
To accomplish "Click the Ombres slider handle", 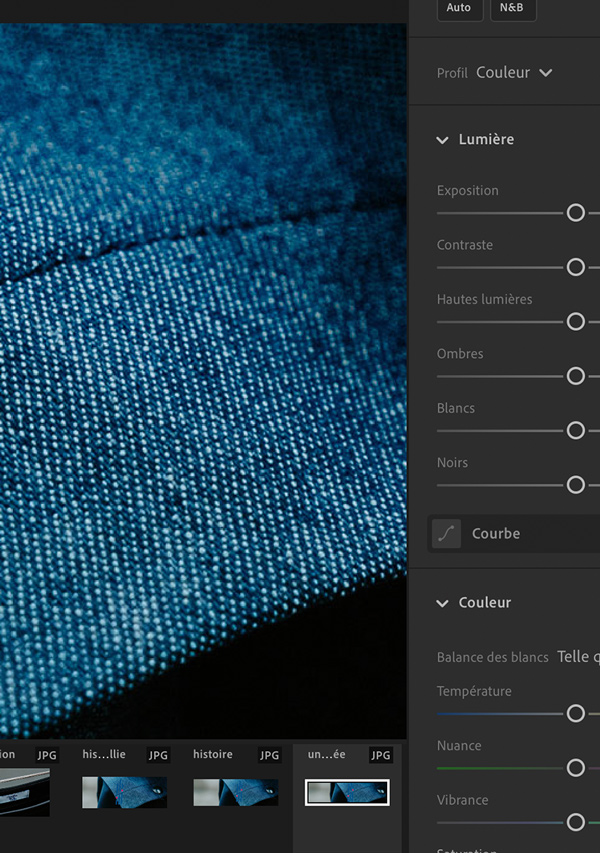I will coord(576,376).
